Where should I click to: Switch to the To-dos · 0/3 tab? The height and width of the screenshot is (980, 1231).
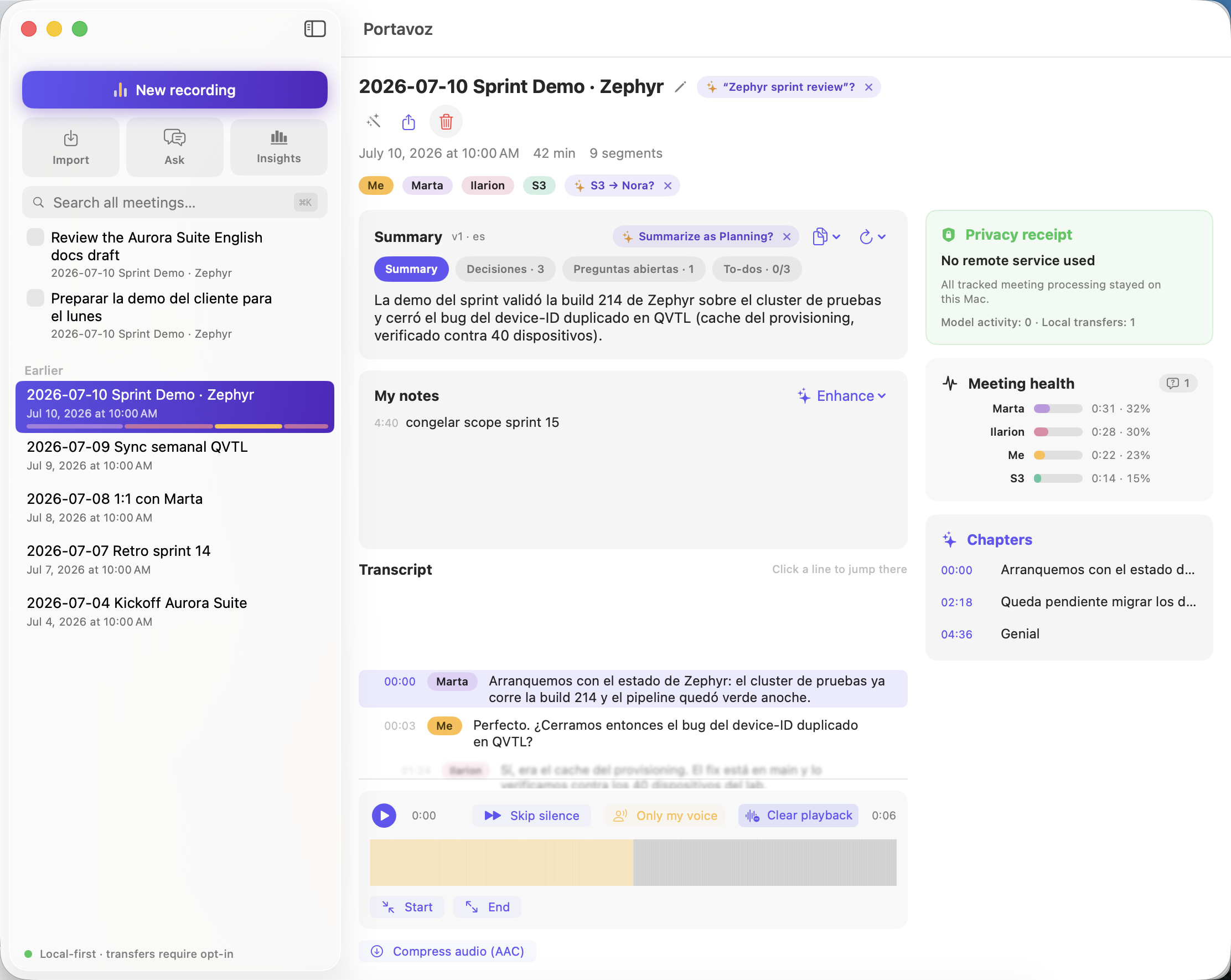[757, 269]
